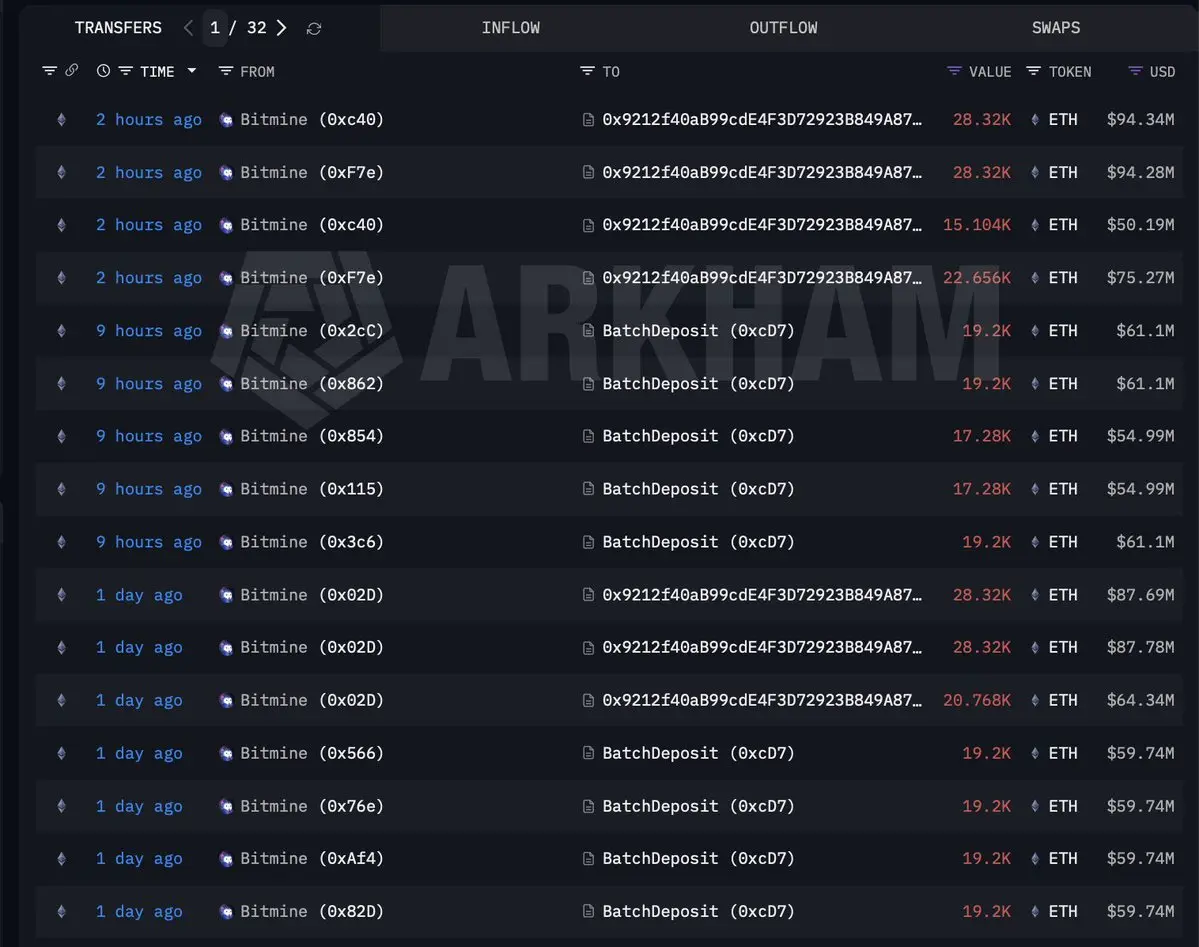Open Bitmine (0x854) address
1199x947 pixels.
coord(312,436)
